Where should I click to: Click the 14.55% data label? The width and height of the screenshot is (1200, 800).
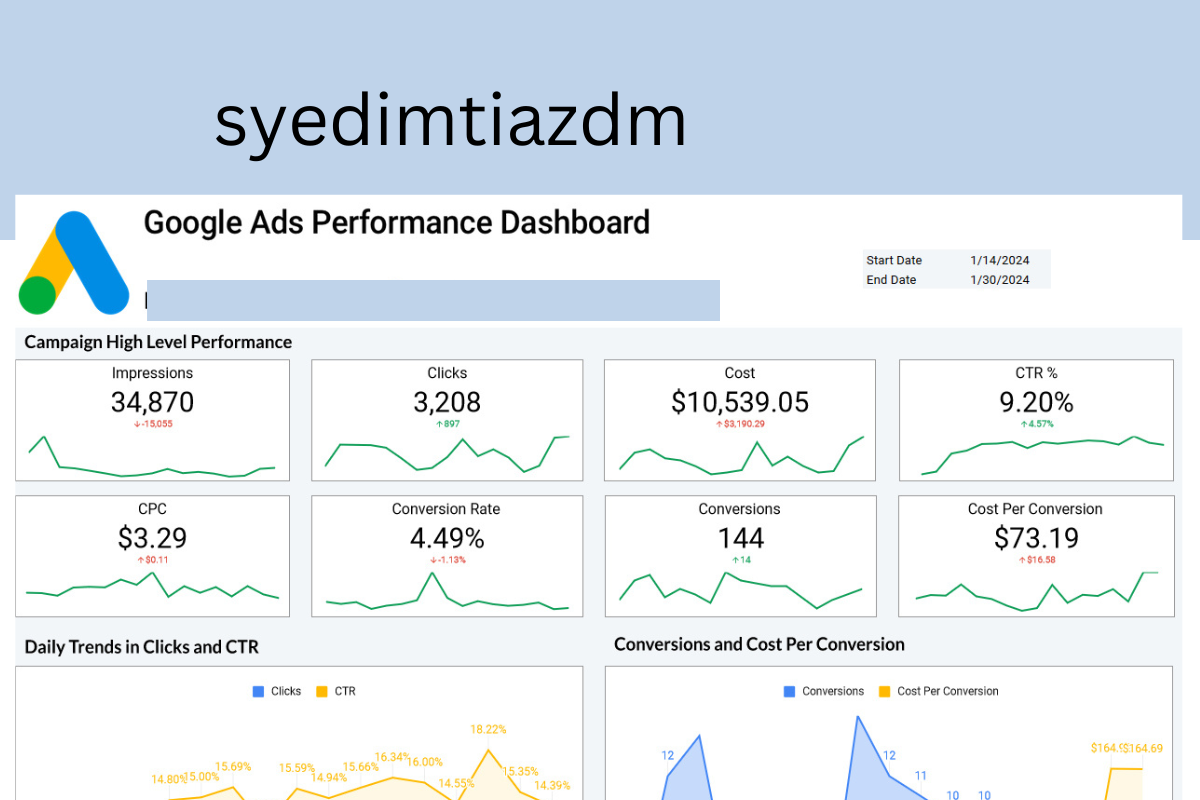456,783
